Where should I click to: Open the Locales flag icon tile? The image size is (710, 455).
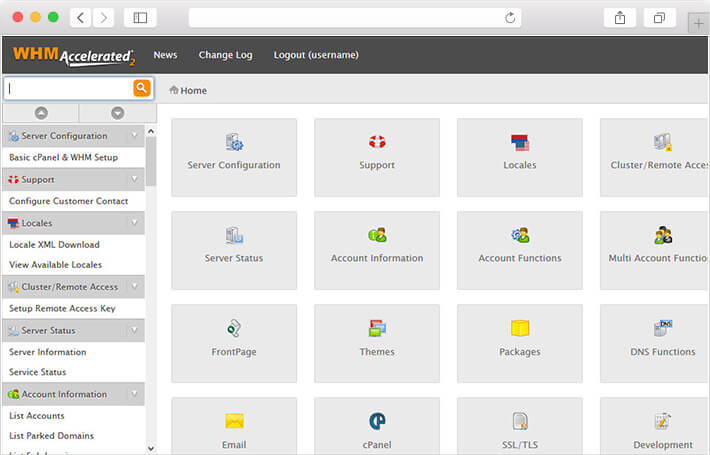point(520,157)
